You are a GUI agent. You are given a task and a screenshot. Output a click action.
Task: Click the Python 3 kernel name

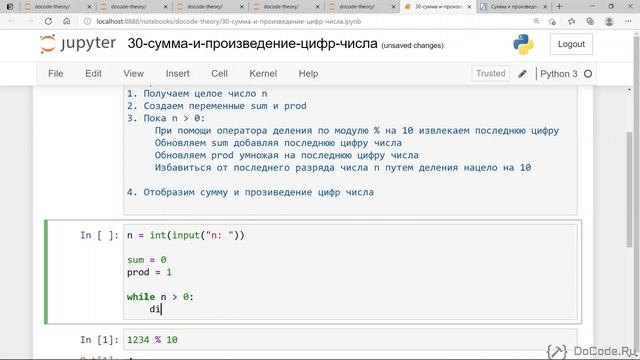tap(558, 74)
